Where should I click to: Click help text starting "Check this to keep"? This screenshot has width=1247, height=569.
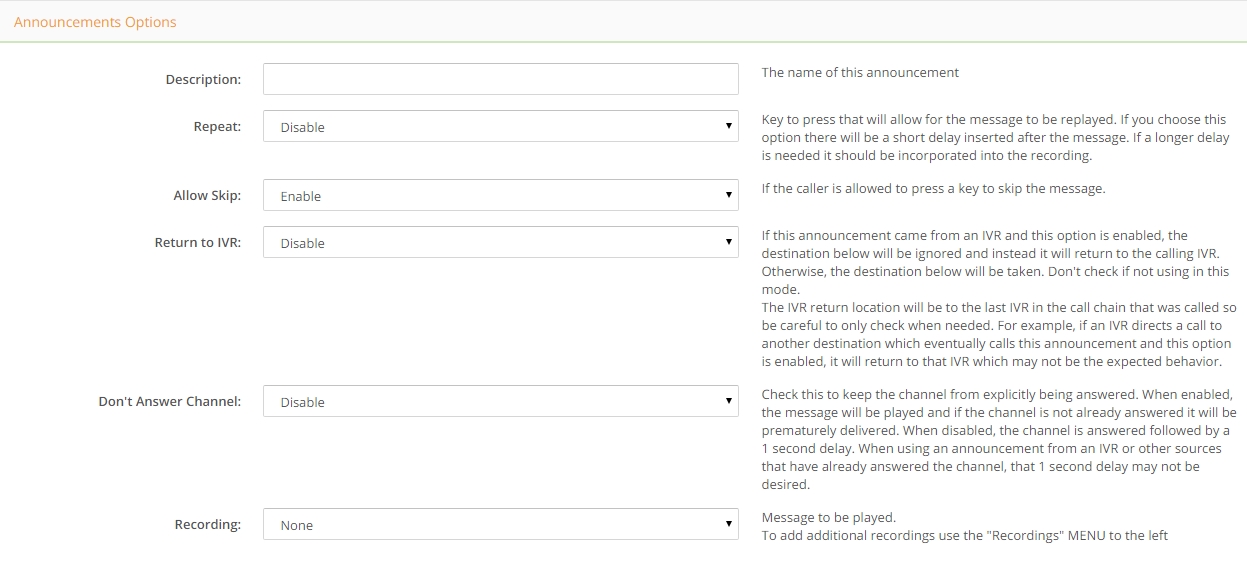click(999, 439)
